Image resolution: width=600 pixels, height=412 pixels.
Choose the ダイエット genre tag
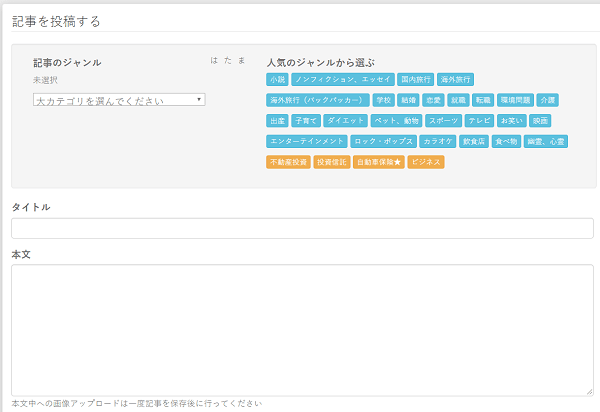pos(346,121)
